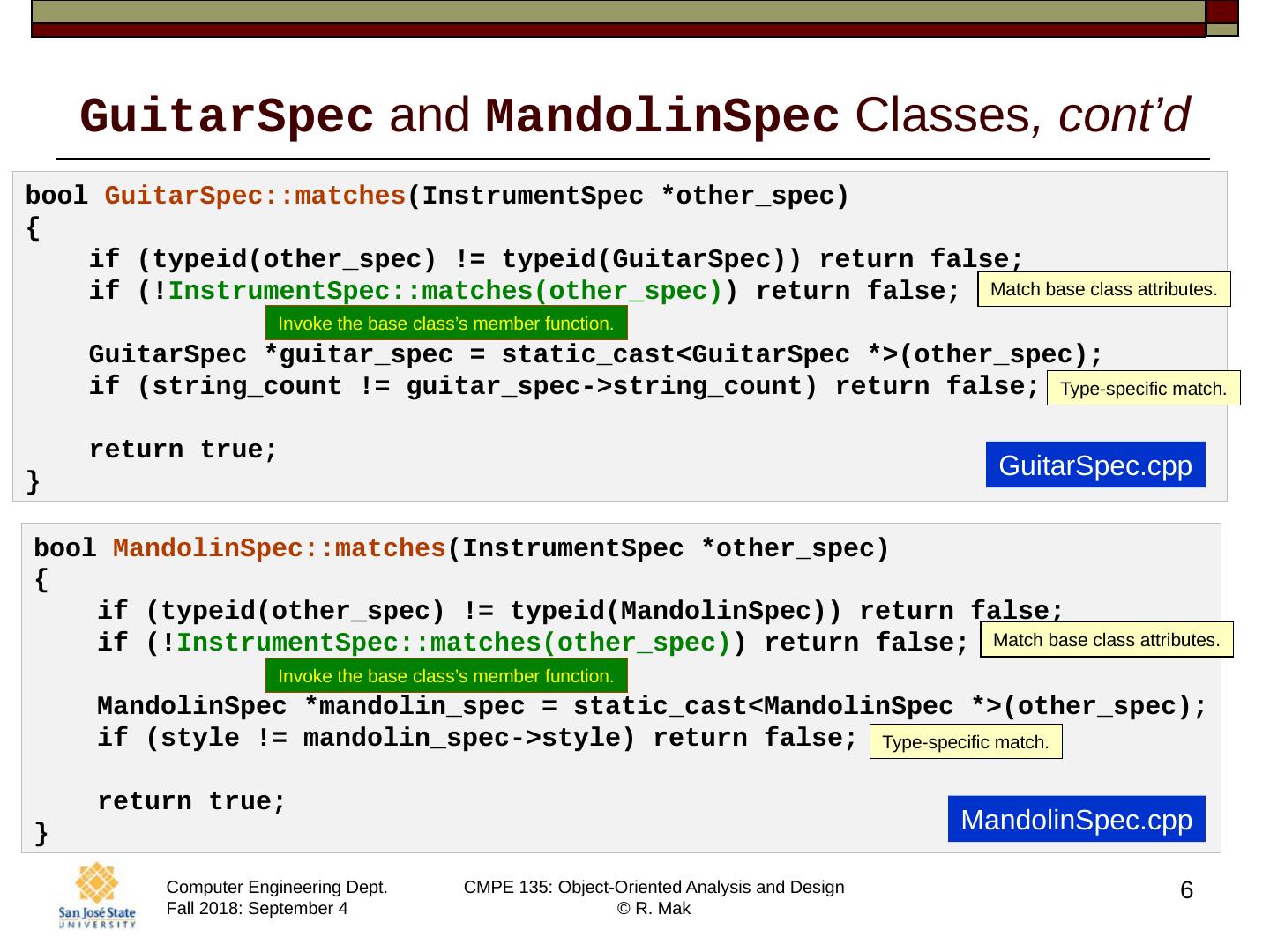Click the 'CMPE 135: Object-Oriented Analysis and Design' footer
Viewport: 1270px width, 952px height.
(x=654, y=888)
